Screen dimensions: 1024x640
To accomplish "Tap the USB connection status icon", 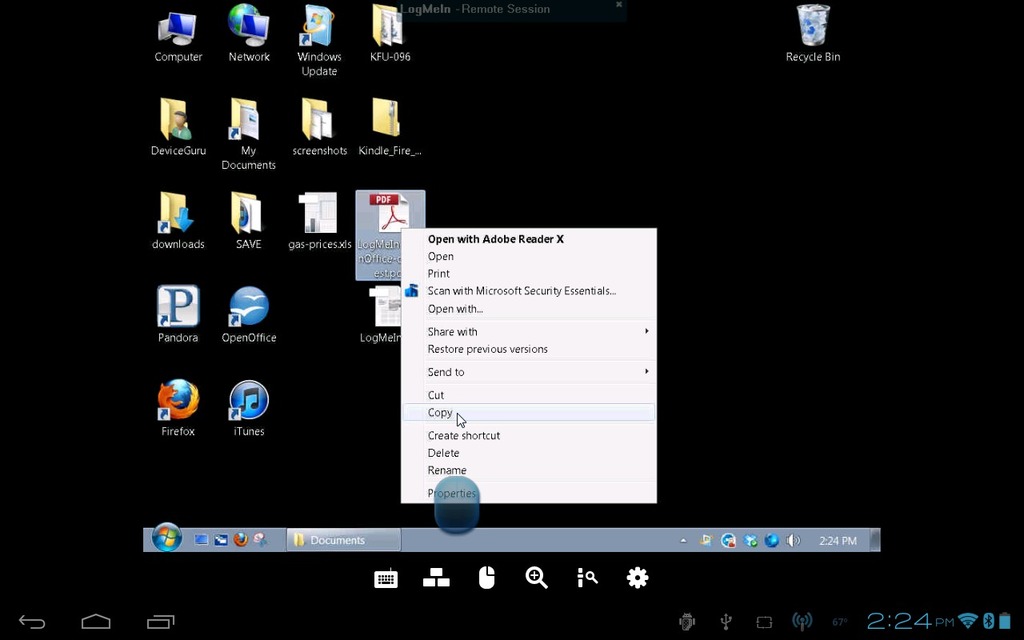I will 726,622.
